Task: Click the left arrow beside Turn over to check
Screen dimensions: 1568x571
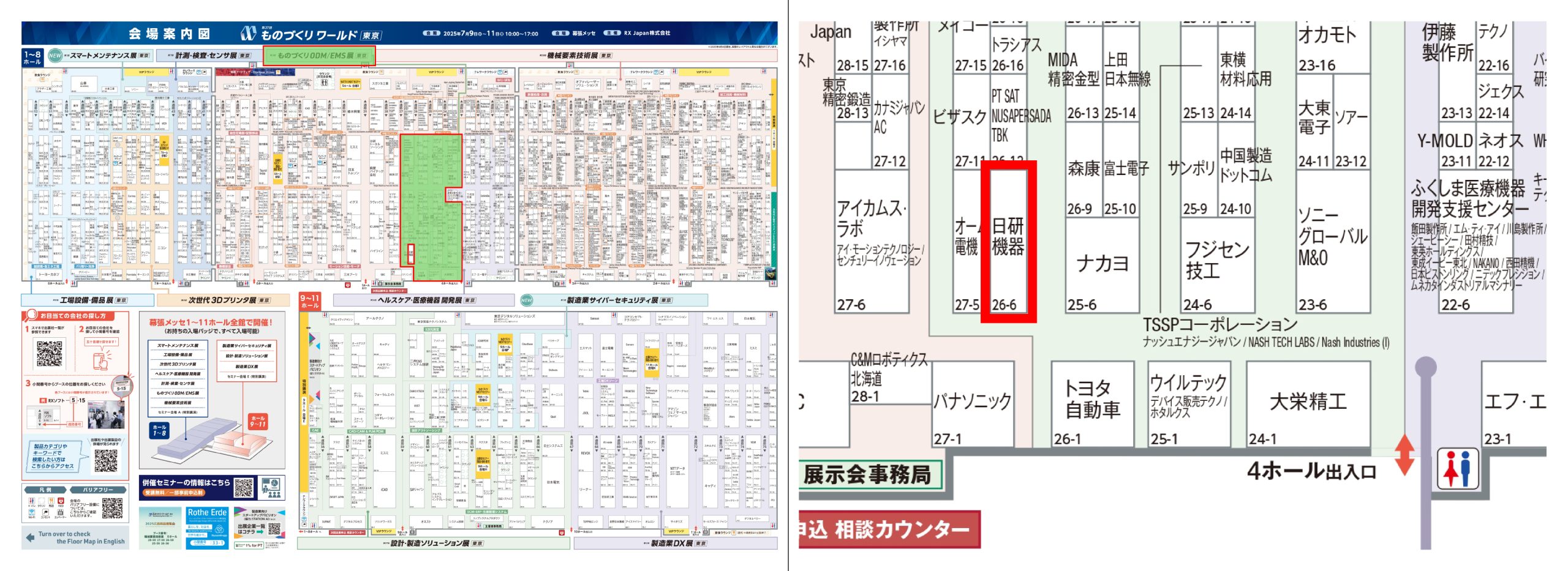Action: (x=30, y=537)
